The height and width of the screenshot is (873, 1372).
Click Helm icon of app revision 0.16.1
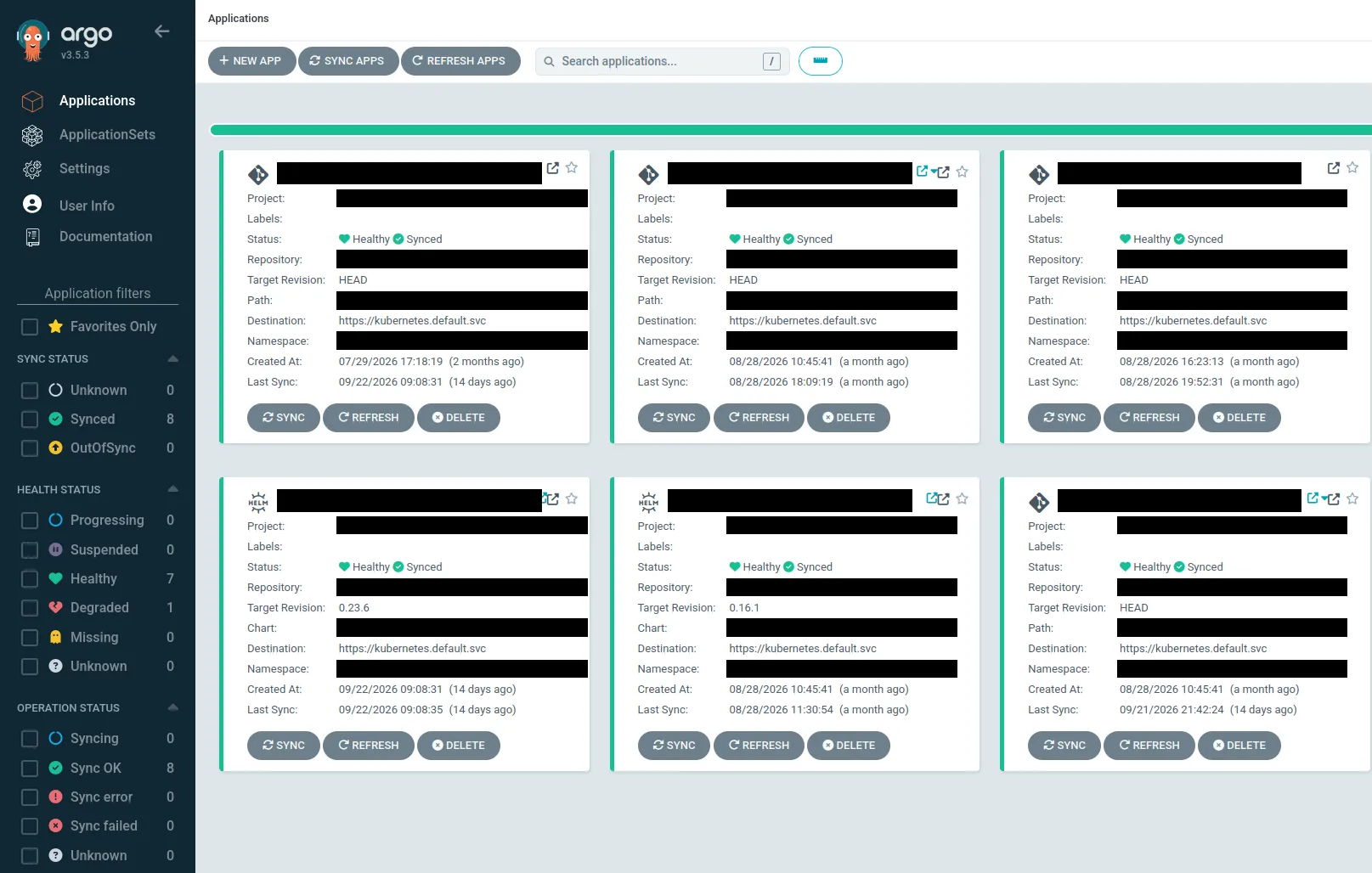click(648, 502)
